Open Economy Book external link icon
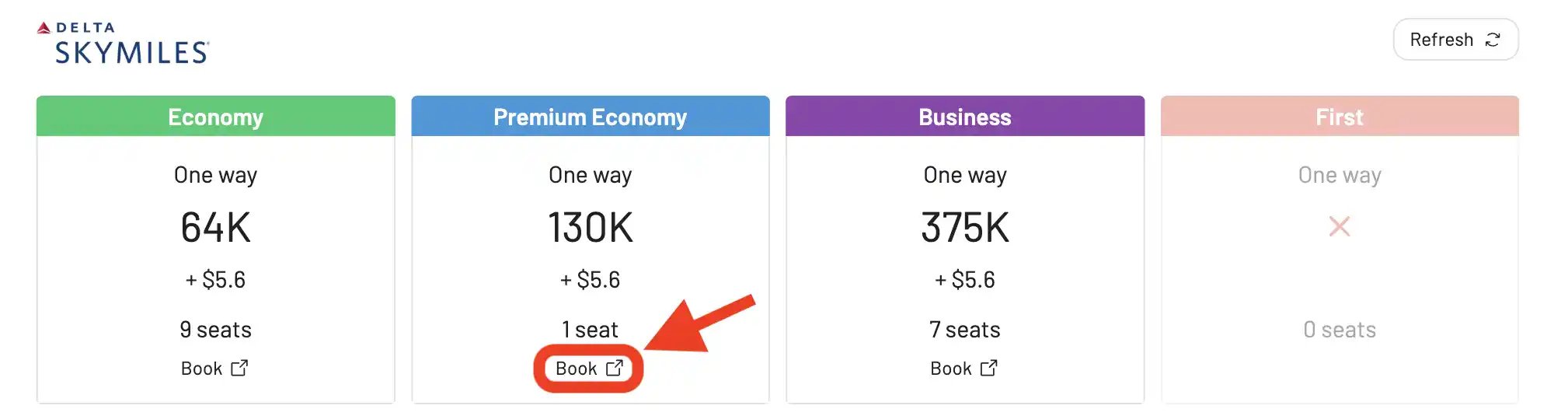Image resolution: width=1568 pixels, height=416 pixels. [x=239, y=368]
